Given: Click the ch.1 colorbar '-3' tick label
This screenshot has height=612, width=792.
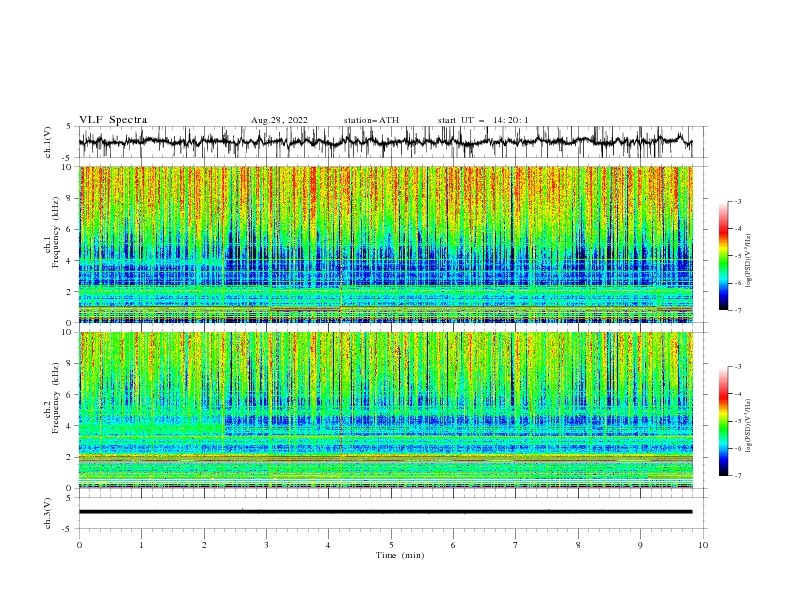Looking at the screenshot, I should pyautogui.click(x=737, y=201).
